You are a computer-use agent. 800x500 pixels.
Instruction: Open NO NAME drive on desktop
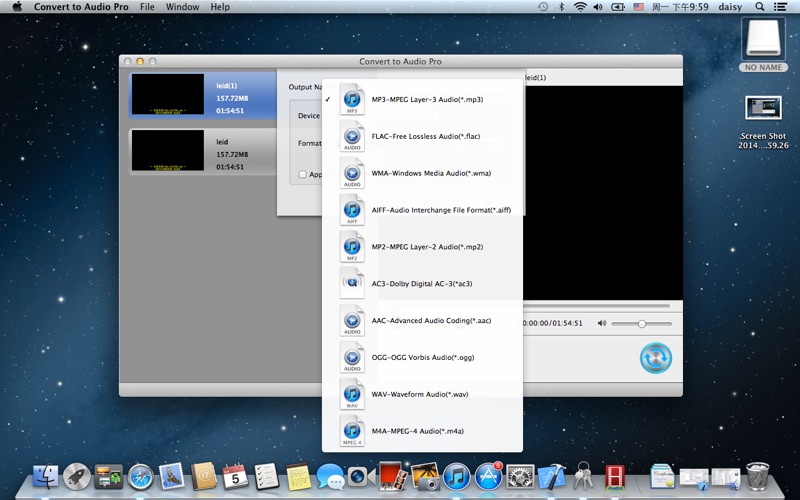coord(763,45)
